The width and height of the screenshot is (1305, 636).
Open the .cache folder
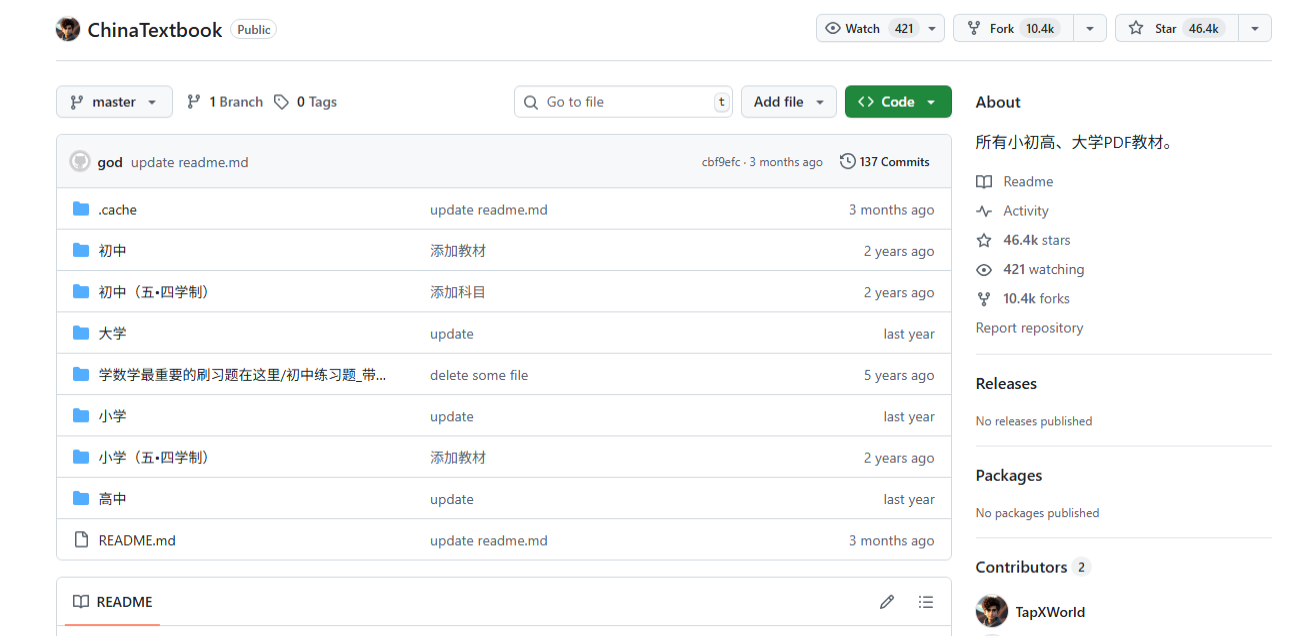(x=118, y=210)
